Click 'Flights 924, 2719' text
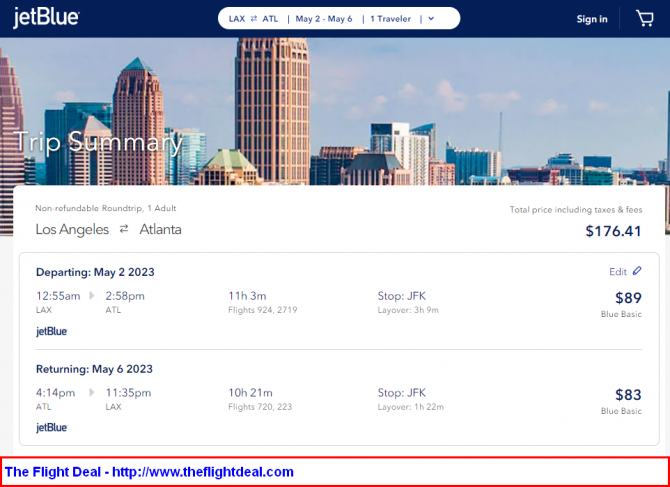This screenshot has height=487, width=670. (262, 310)
